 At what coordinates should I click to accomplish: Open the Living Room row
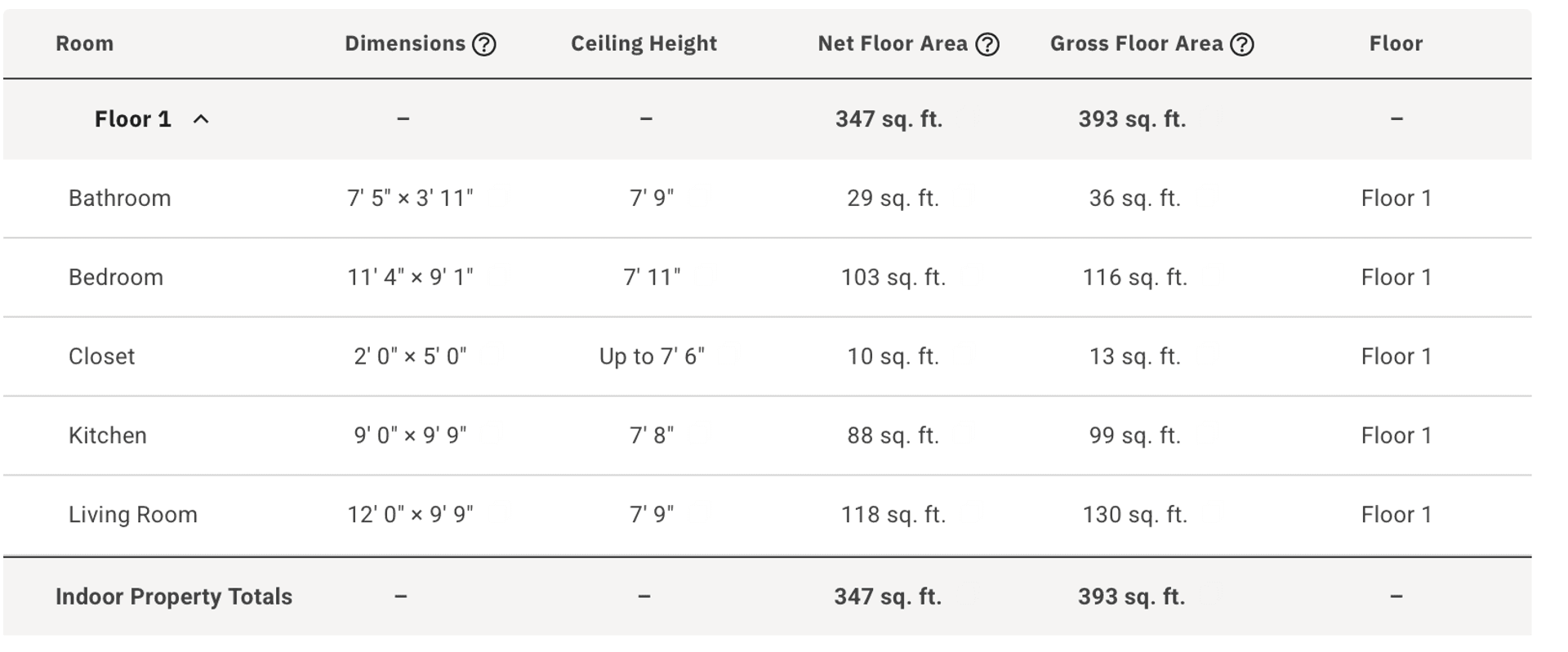pos(768,515)
